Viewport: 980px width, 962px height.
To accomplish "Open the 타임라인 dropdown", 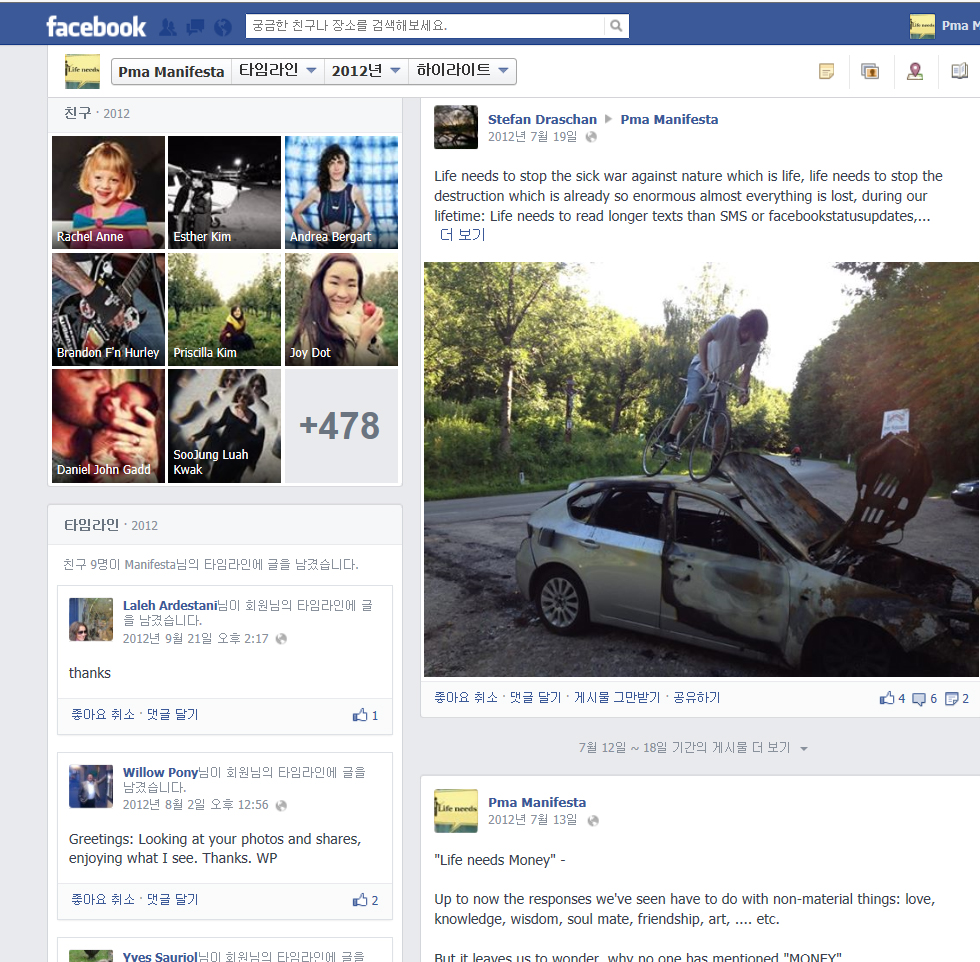I will (x=278, y=71).
